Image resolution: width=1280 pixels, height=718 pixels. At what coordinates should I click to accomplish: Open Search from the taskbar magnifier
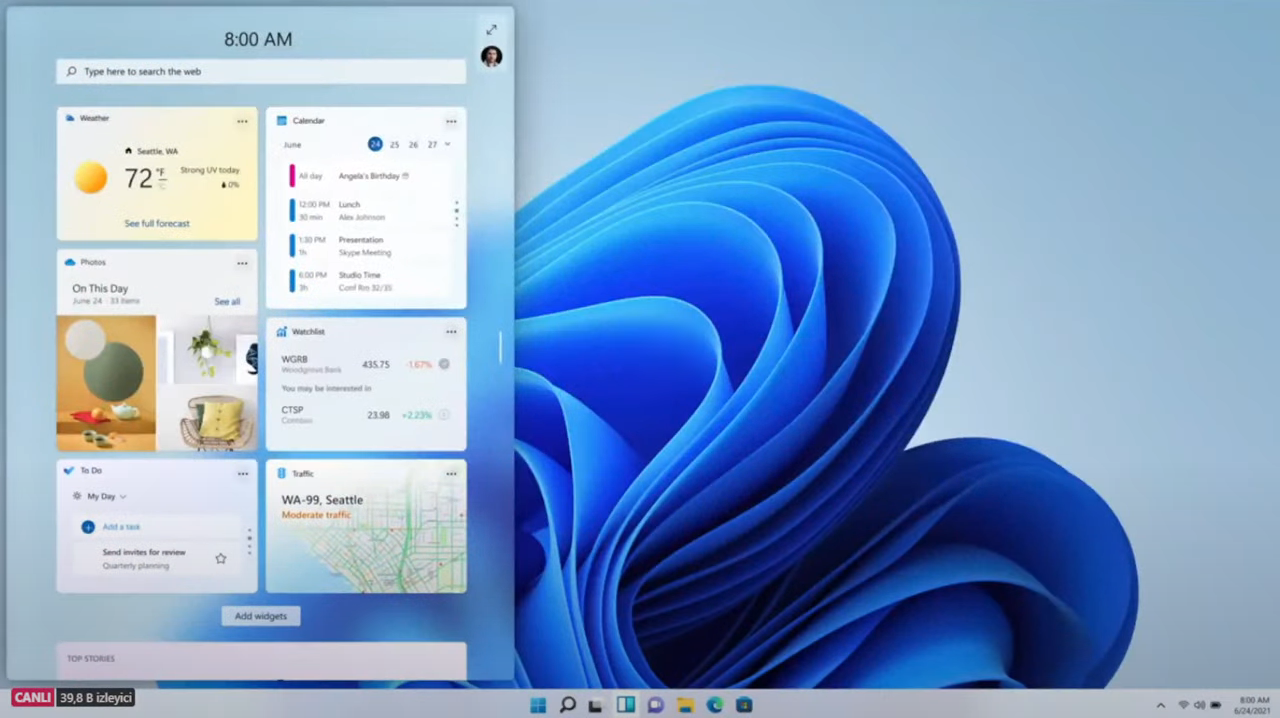567,705
